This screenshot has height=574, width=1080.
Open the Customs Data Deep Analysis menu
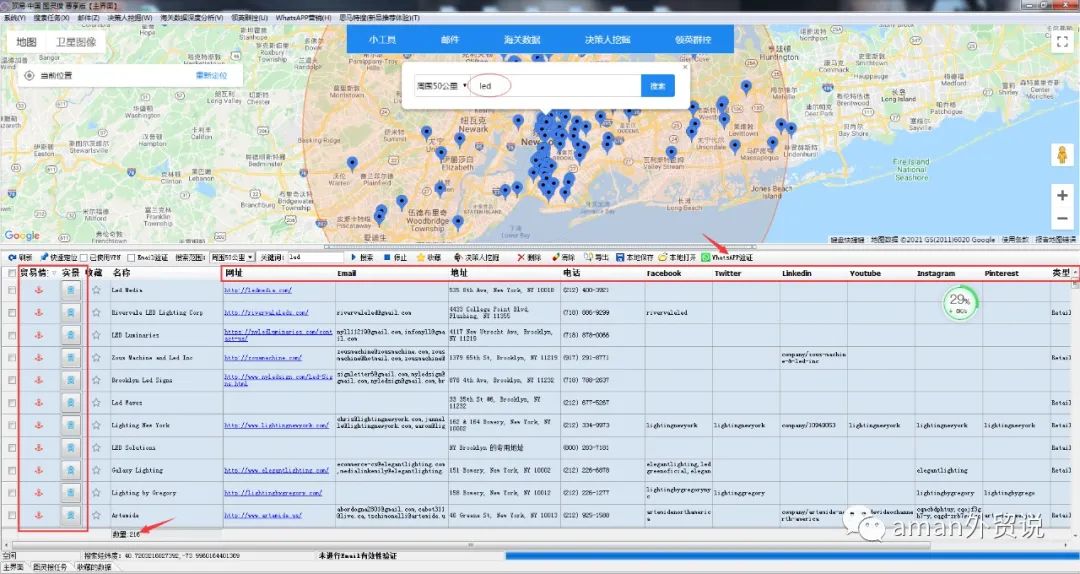(191, 18)
